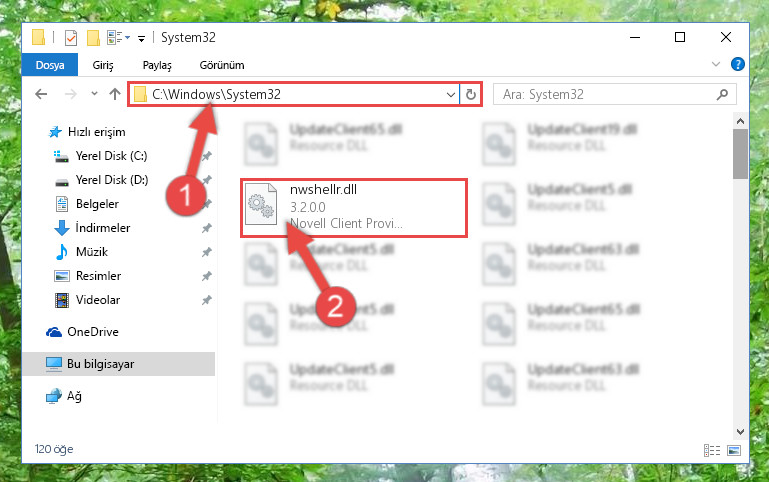769x482 pixels.
Task: Switch to details list view icon
Action: tap(712, 450)
